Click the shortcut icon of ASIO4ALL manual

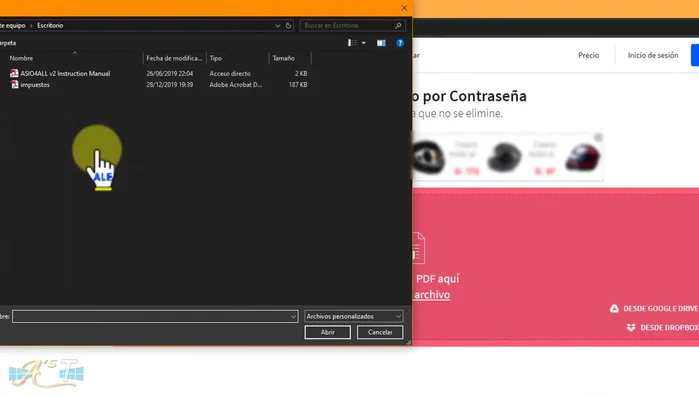[14, 74]
